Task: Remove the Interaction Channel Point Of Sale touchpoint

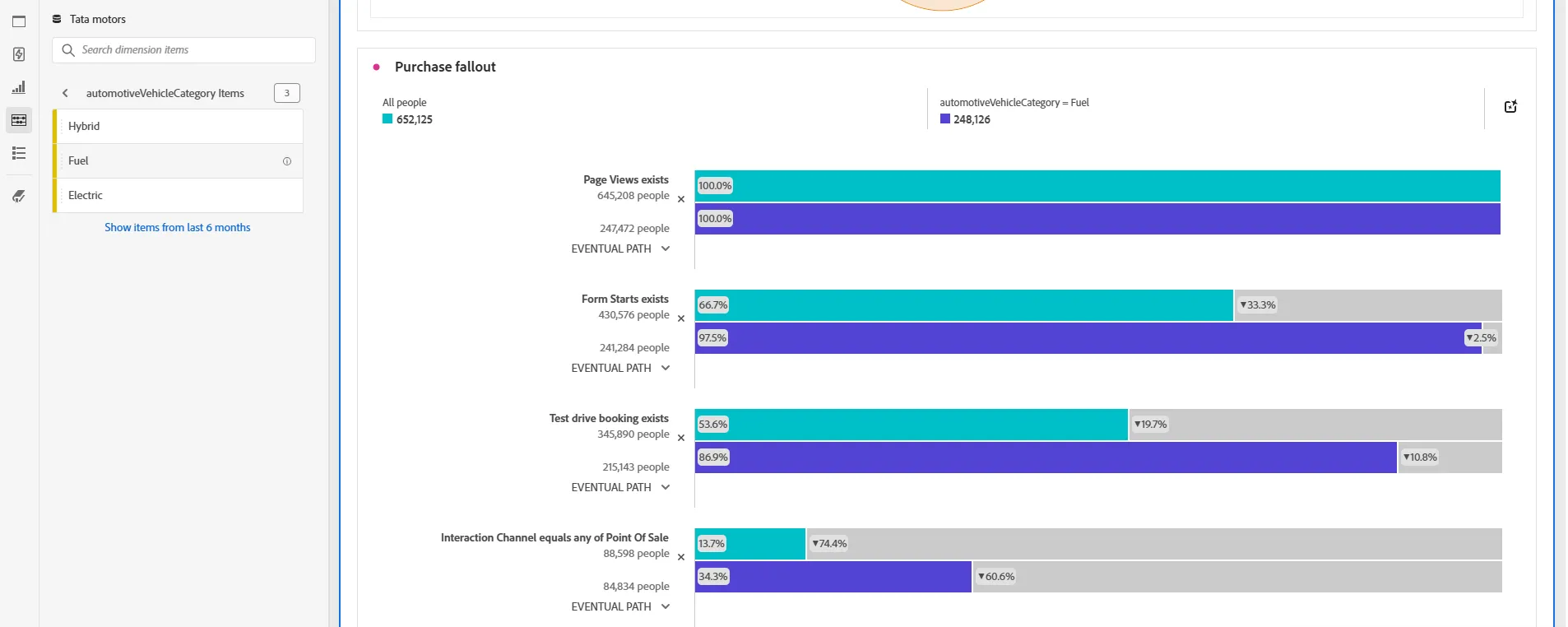Action: [x=681, y=557]
